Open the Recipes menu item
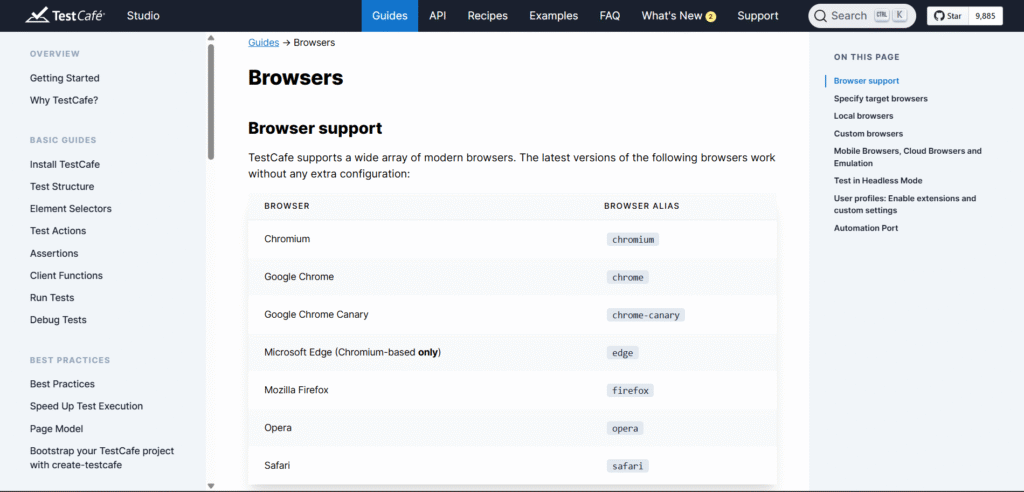Viewport: 1024px width, 492px height. [487, 16]
